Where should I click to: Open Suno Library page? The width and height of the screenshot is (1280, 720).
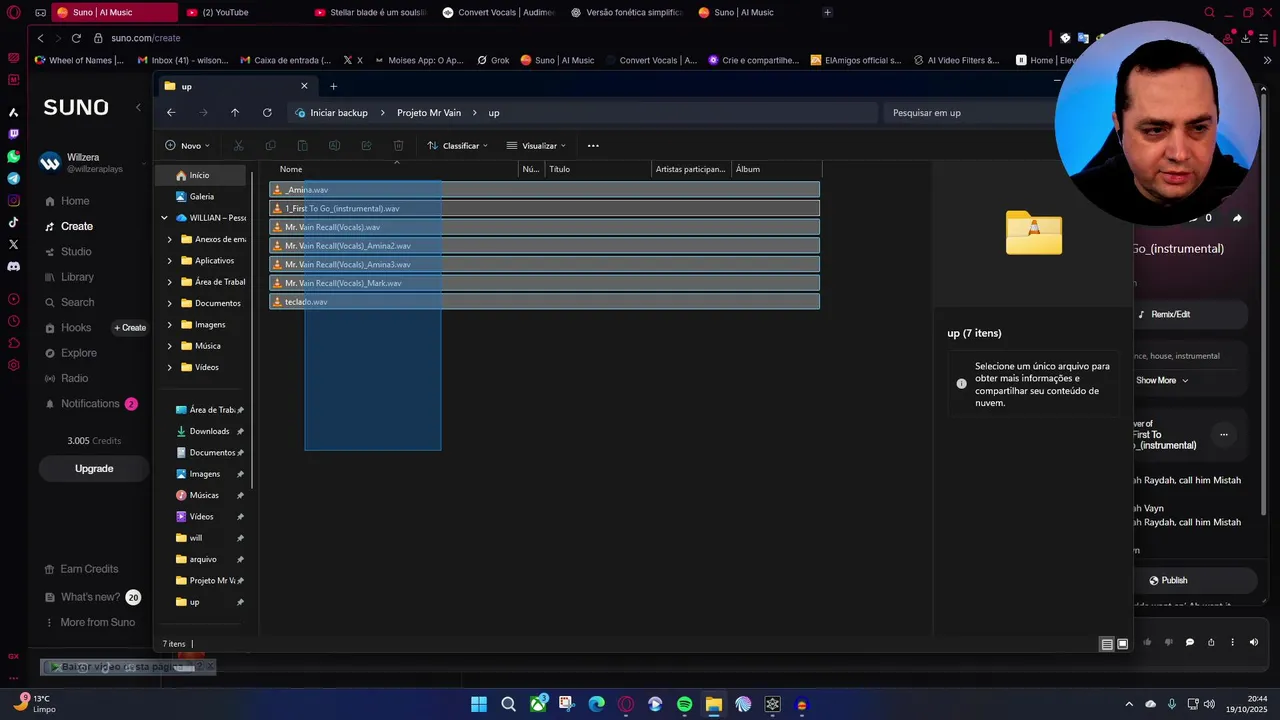[77, 277]
